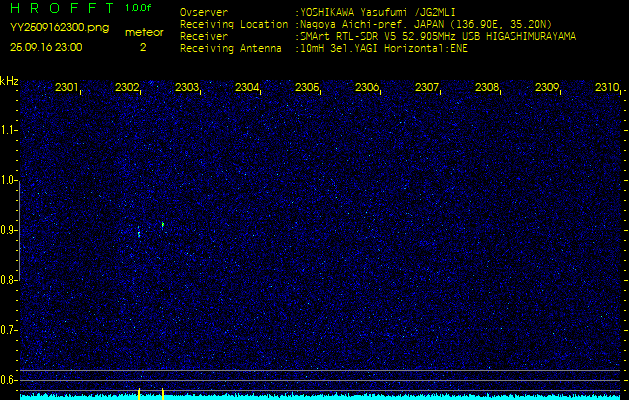The height and width of the screenshot is (400, 629).
Task: Click the 2307 time marker
Action: tap(426, 87)
